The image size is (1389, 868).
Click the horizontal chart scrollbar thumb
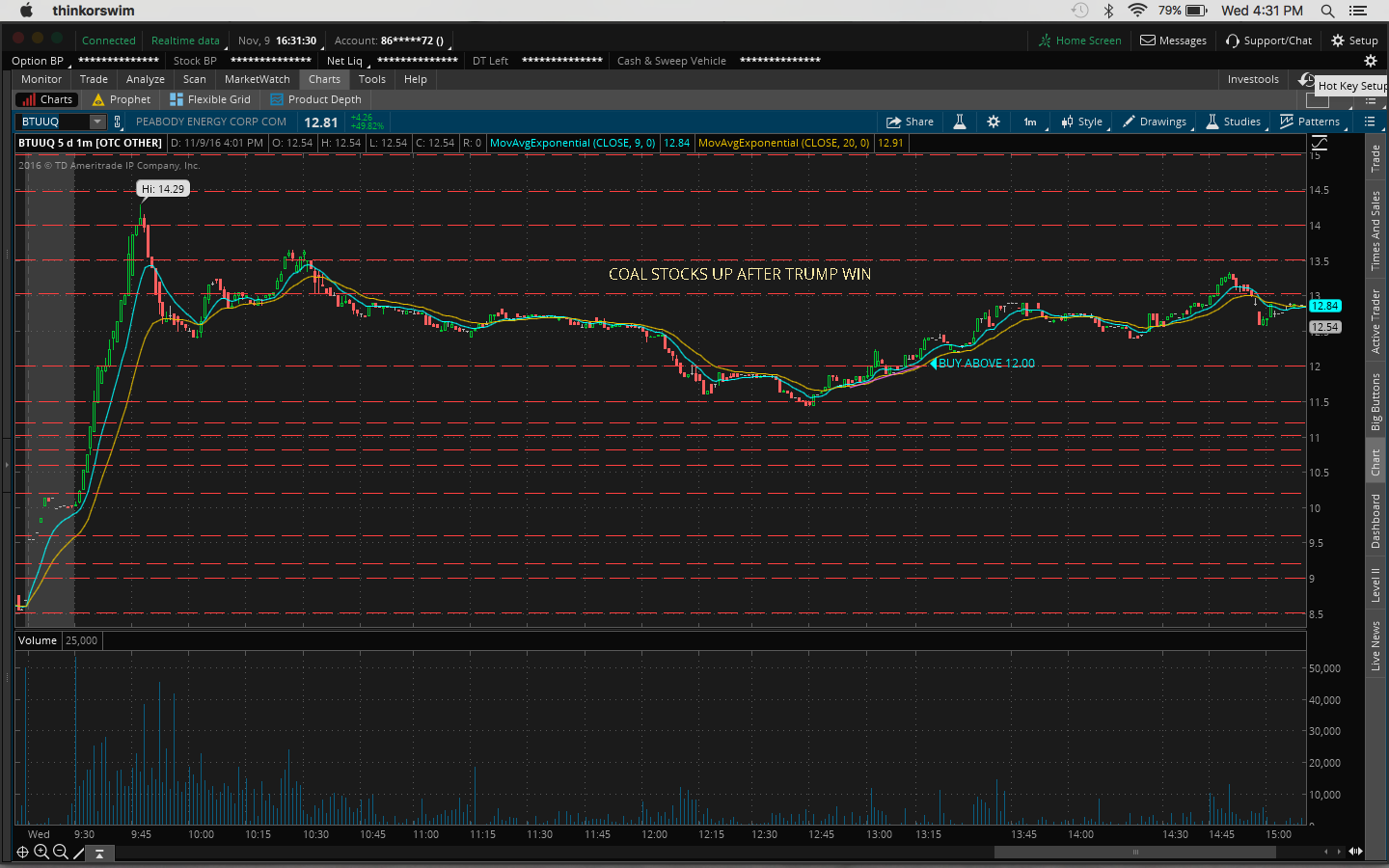1134,852
